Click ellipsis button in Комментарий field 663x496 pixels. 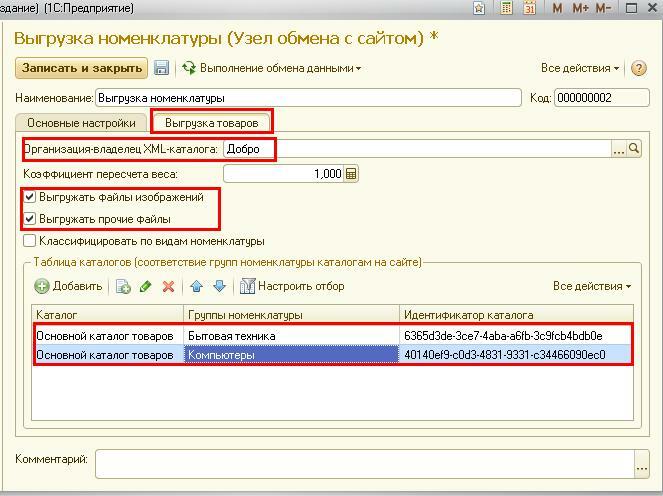(x=642, y=464)
